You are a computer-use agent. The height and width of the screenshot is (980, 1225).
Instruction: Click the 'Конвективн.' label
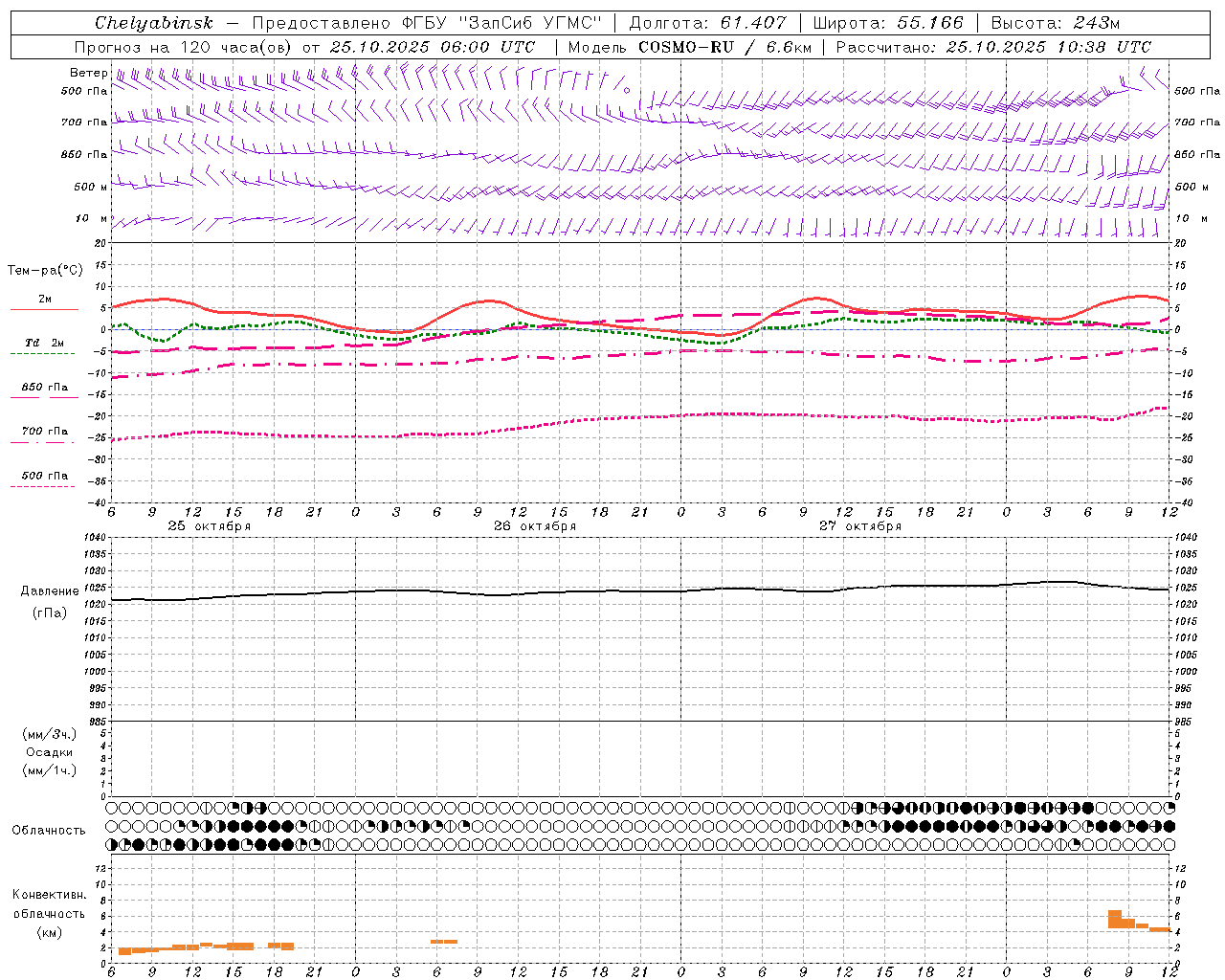tap(50, 895)
